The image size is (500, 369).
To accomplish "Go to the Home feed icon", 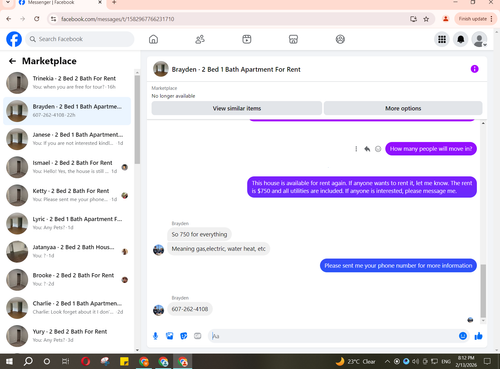I will 153,39.
